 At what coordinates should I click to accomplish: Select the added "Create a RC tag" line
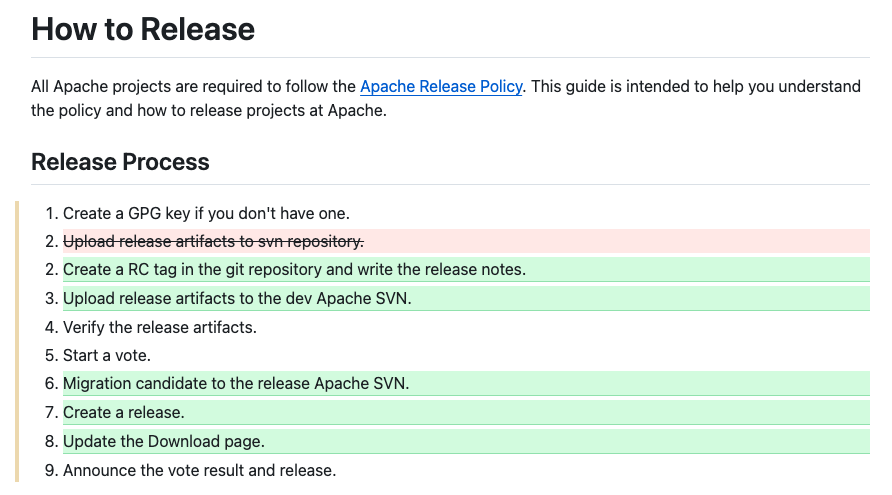click(x=294, y=269)
